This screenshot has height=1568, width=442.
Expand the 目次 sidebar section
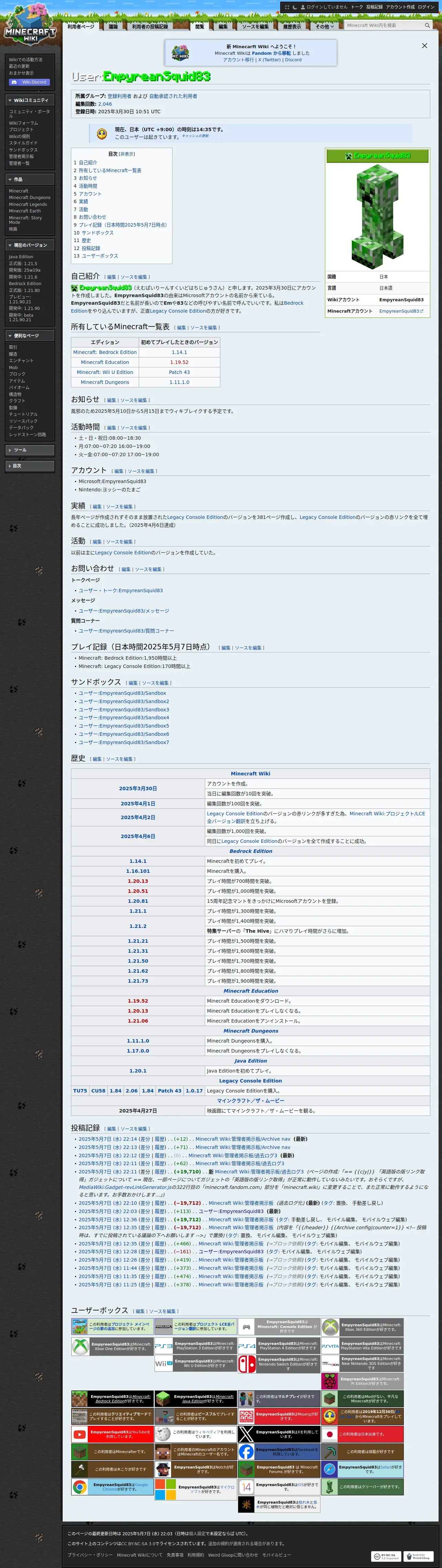30,466
